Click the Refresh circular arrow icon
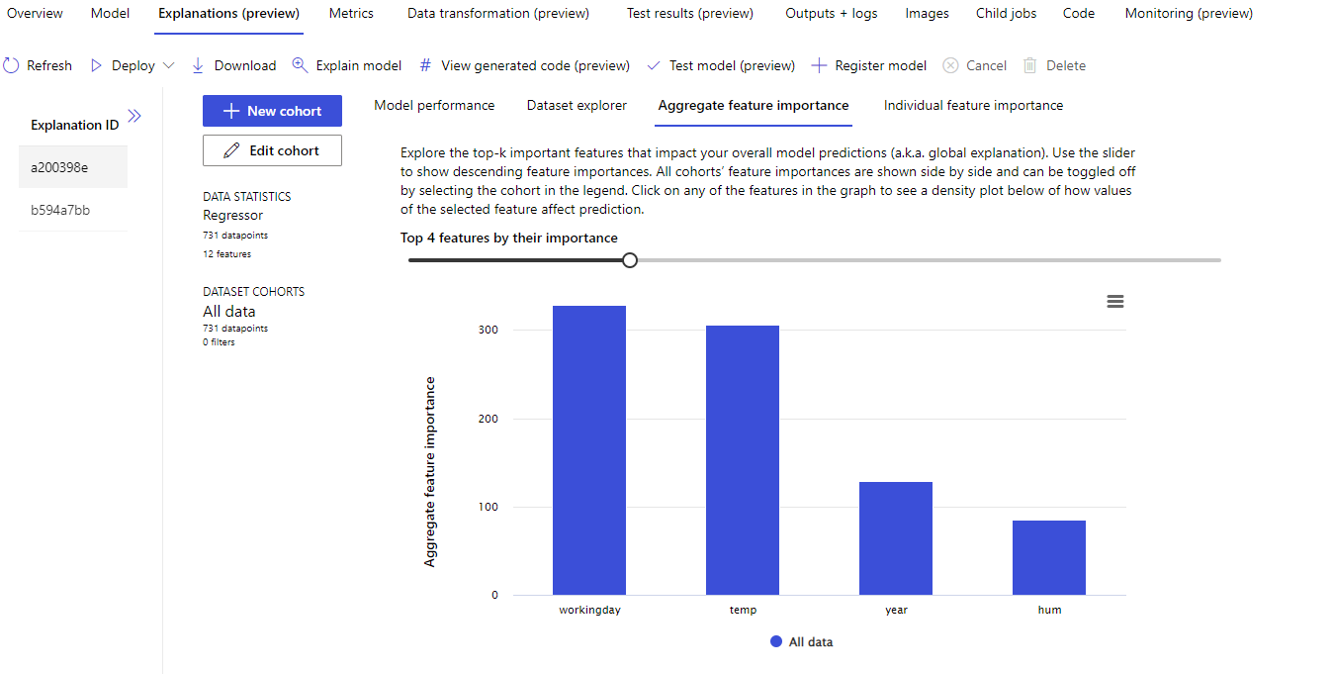 click(11, 65)
